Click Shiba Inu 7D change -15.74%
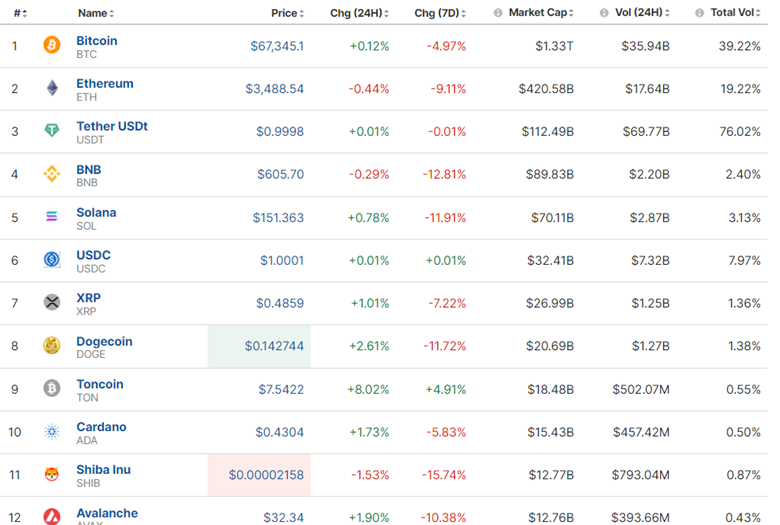Image resolution: width=780 pixels, height=525 pixels. tap(444, 475)
